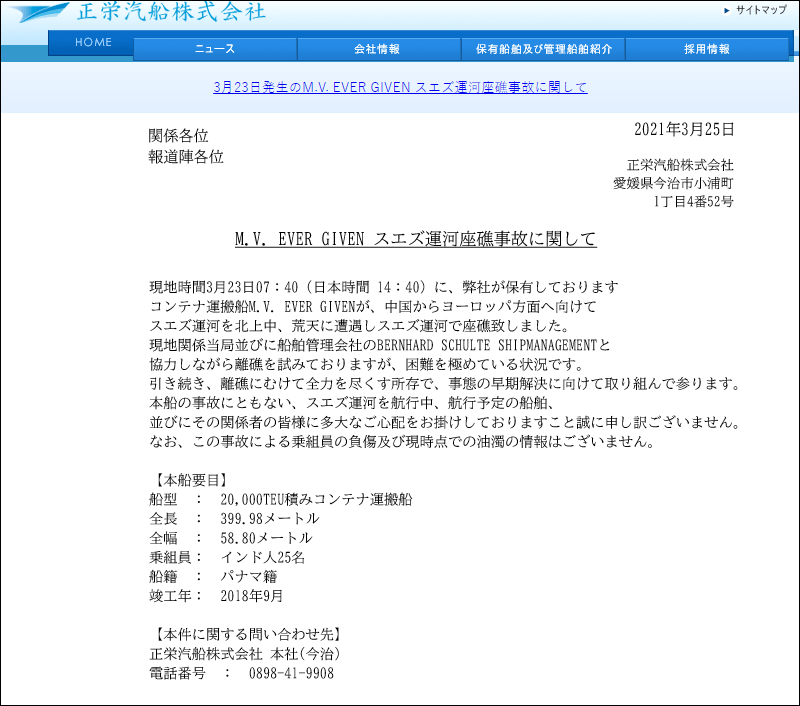This screenshot has width=800, height=706.
Task: Click the 20,000TEU積みコンテナ運搬船 value
Action: pyautogui.click(x=316, y=499)
